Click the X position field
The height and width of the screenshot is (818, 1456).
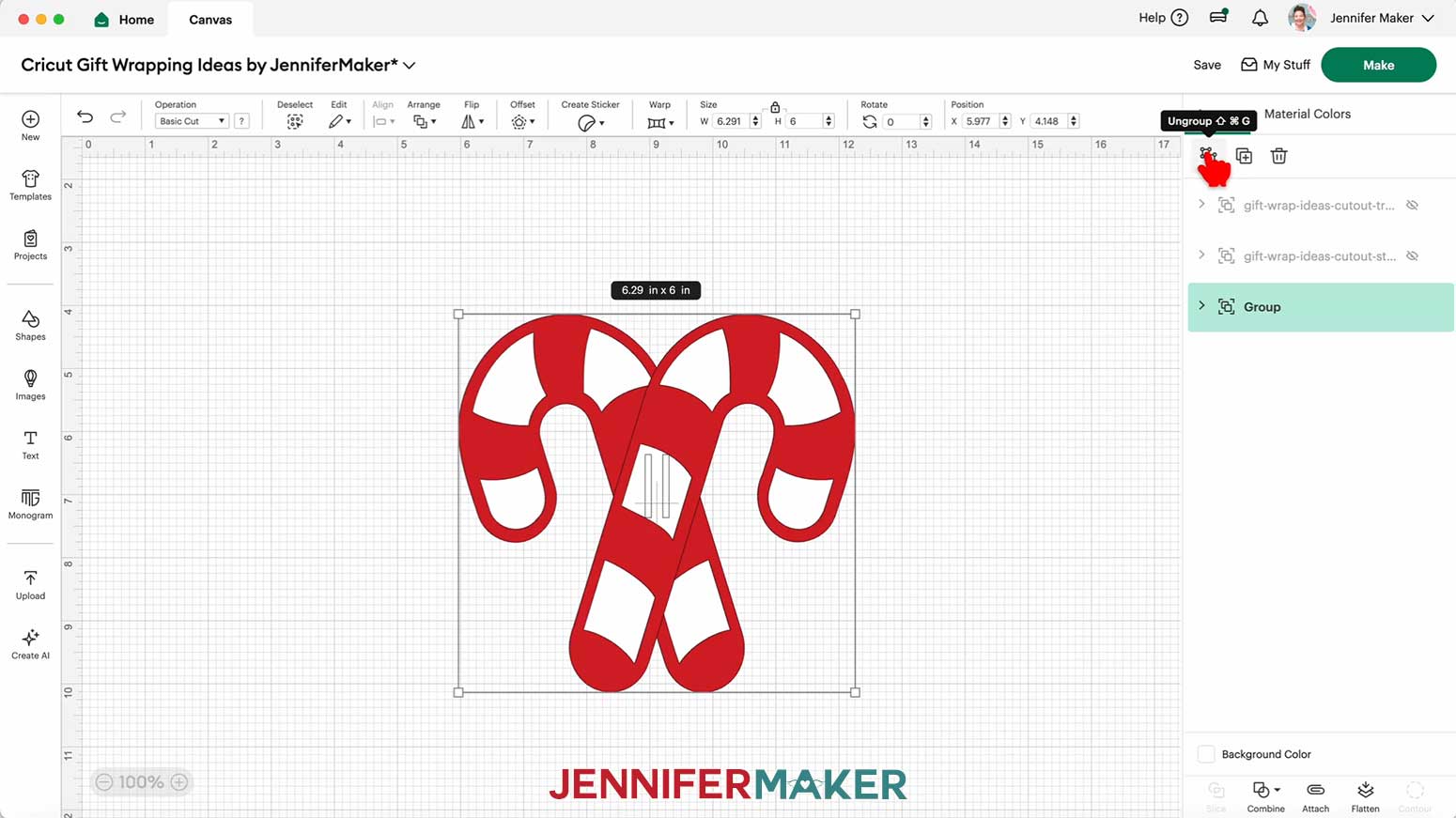(x=980, y=121)
